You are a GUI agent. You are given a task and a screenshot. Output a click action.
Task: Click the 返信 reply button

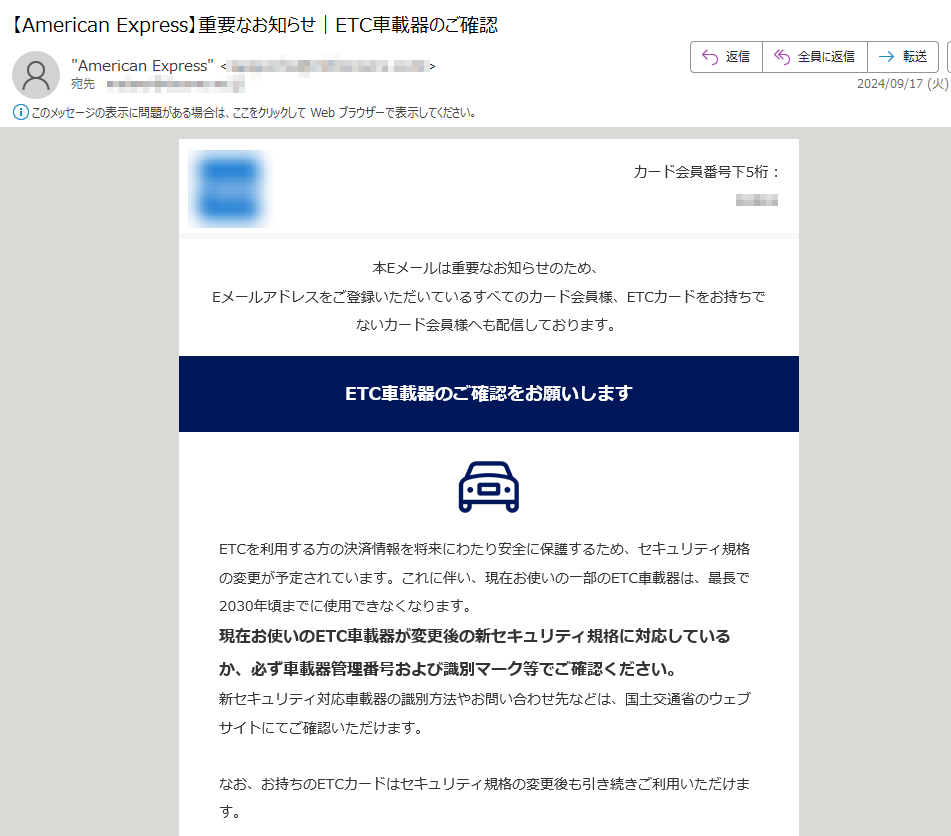pyautogui.click(x=726, y=57)
